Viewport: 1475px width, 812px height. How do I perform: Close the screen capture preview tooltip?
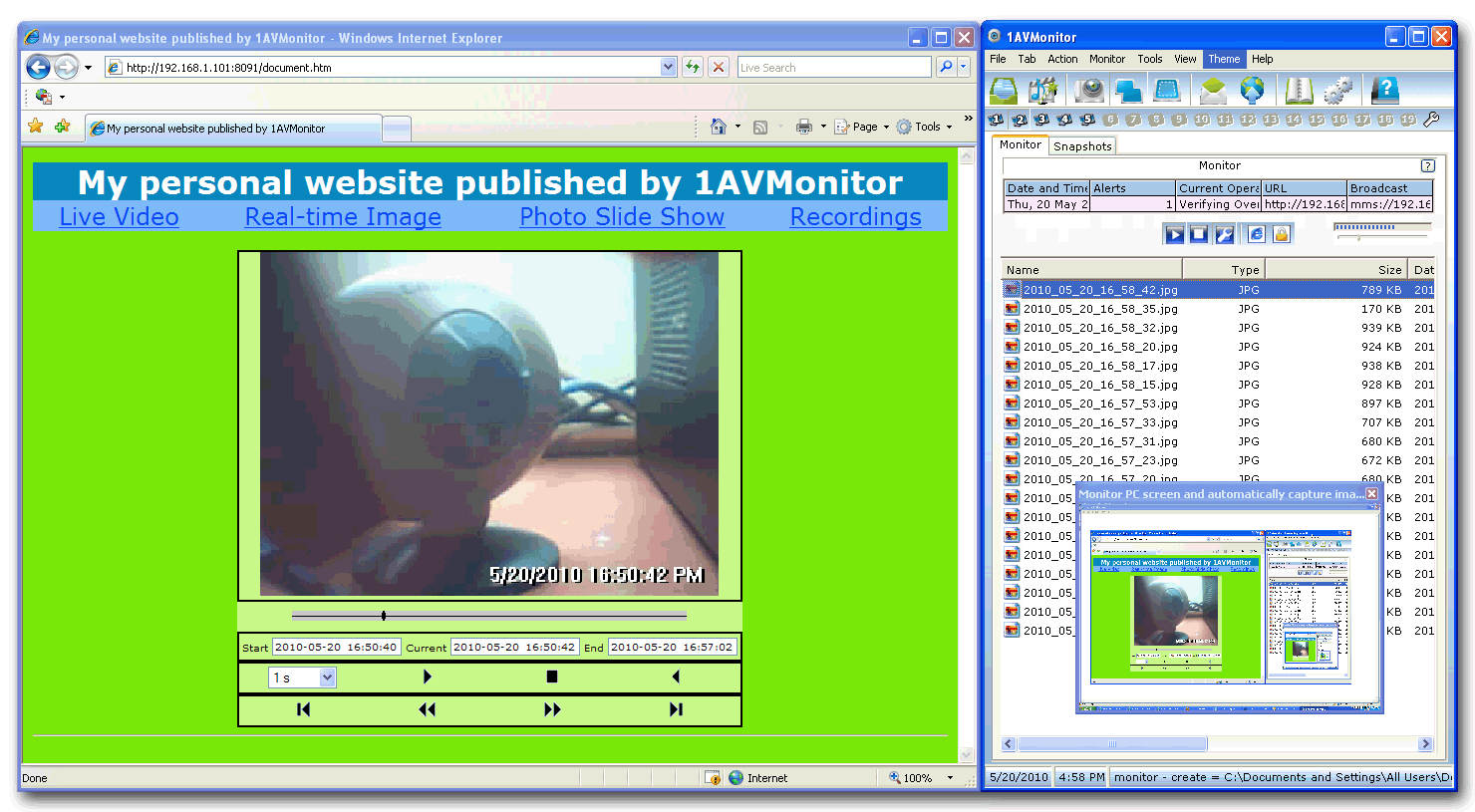coord(1371,494)
